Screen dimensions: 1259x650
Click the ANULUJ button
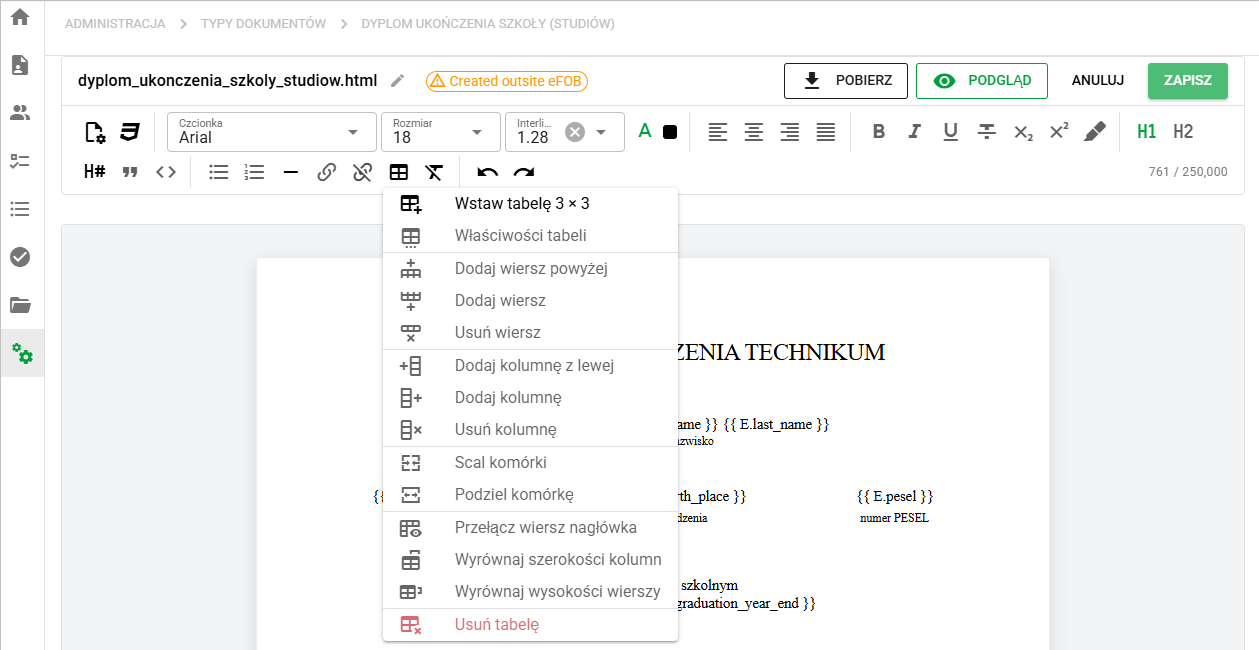point(1098,81)
